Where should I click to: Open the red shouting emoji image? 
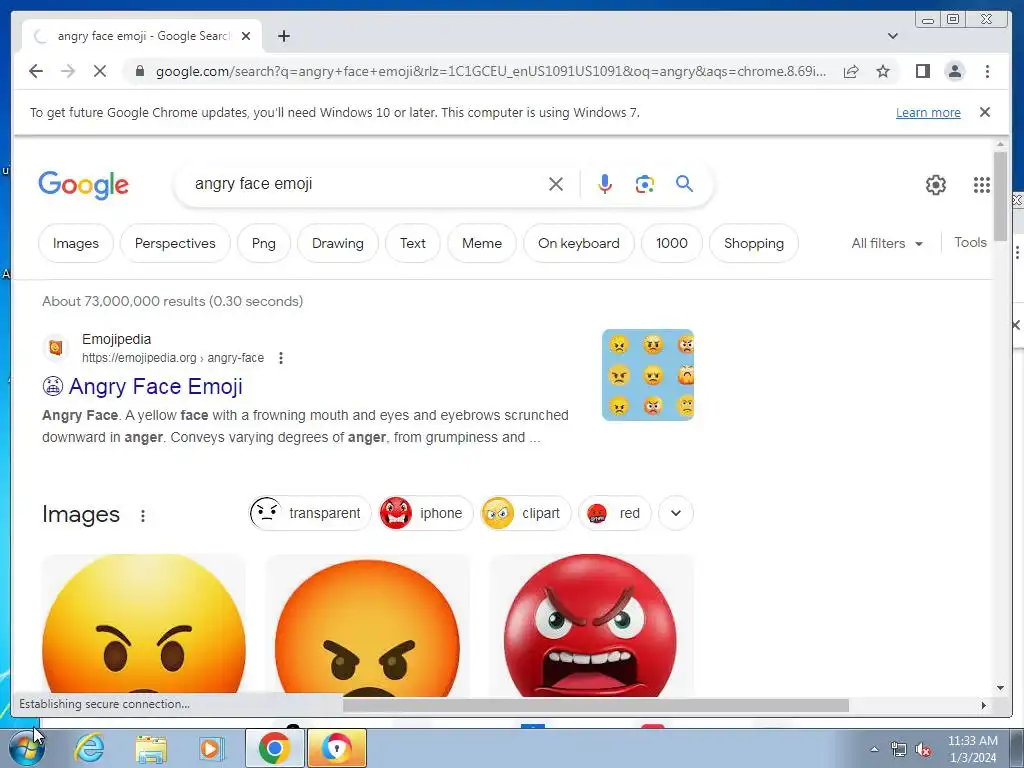click(591, 625)
